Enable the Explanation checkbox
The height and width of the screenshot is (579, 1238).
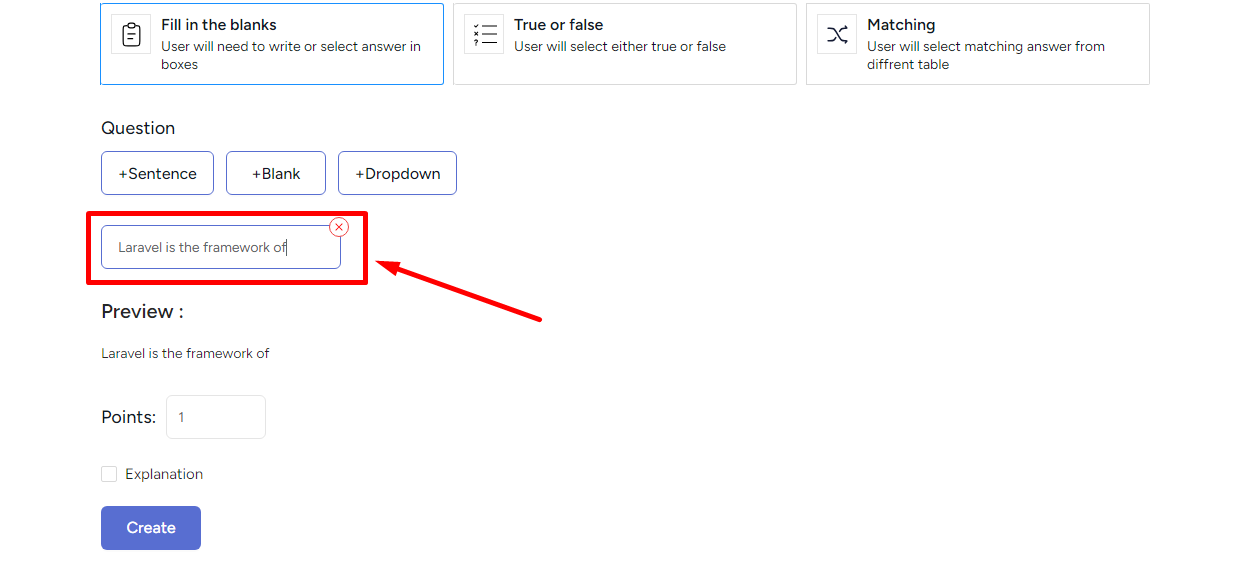point(109,474)
